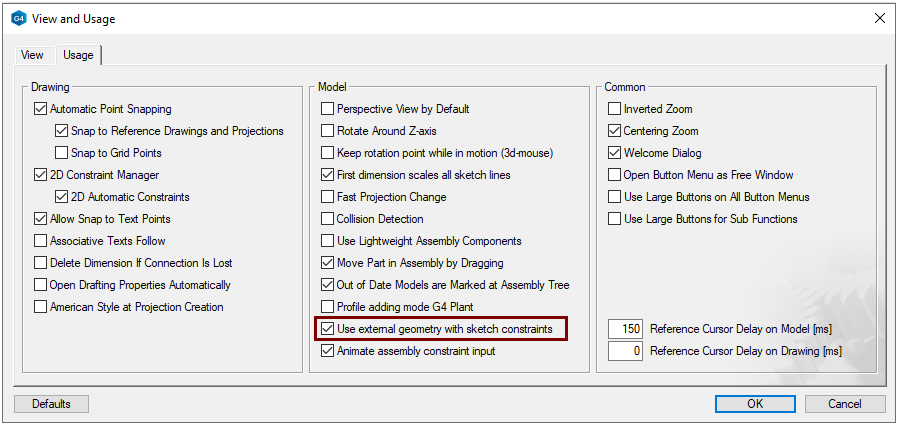Confirm settings with OK button
This screenshot has height=425, width=898.
(x=755, y=404)
